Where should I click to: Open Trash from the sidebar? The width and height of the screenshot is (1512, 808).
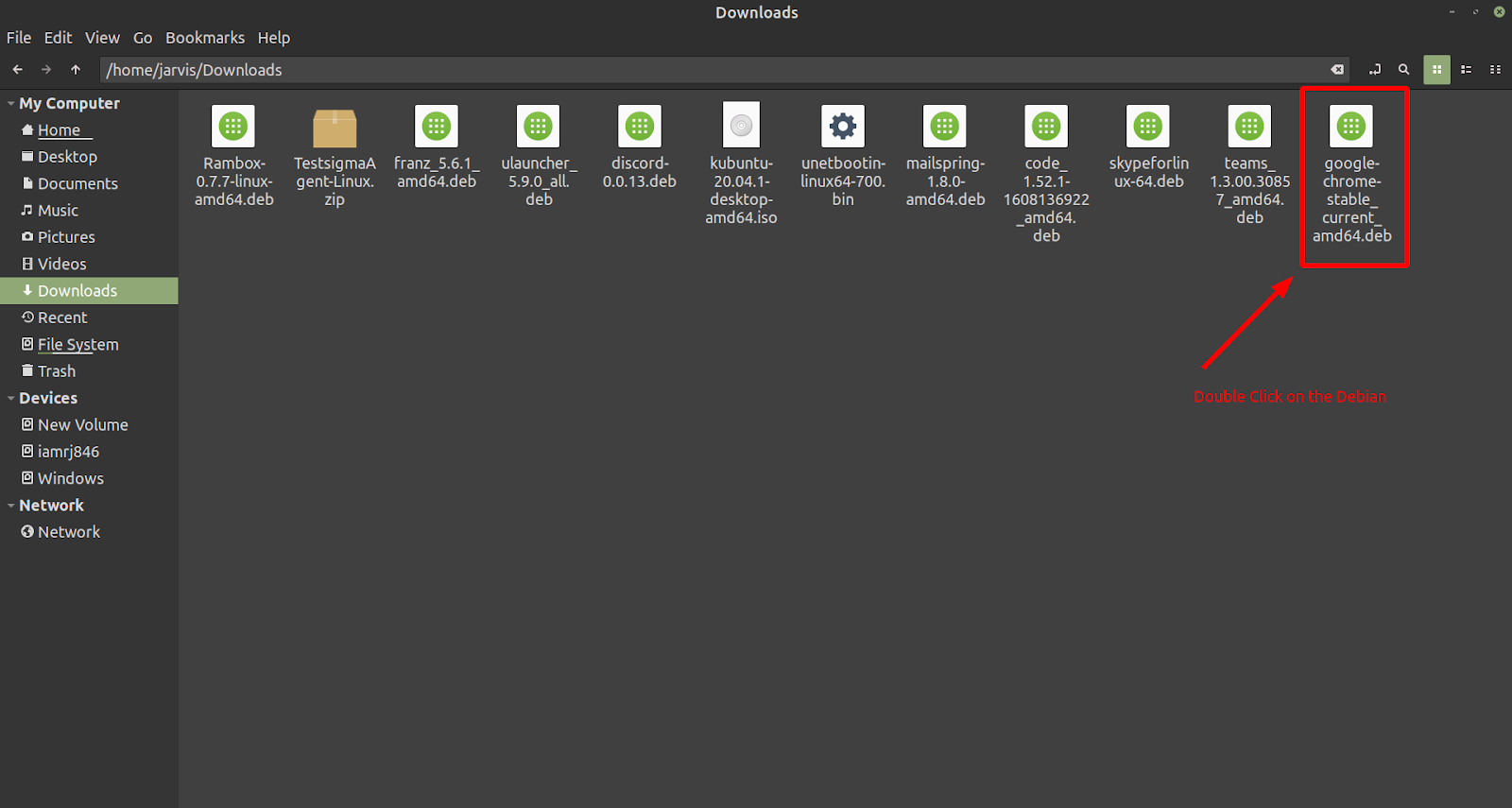57,371
